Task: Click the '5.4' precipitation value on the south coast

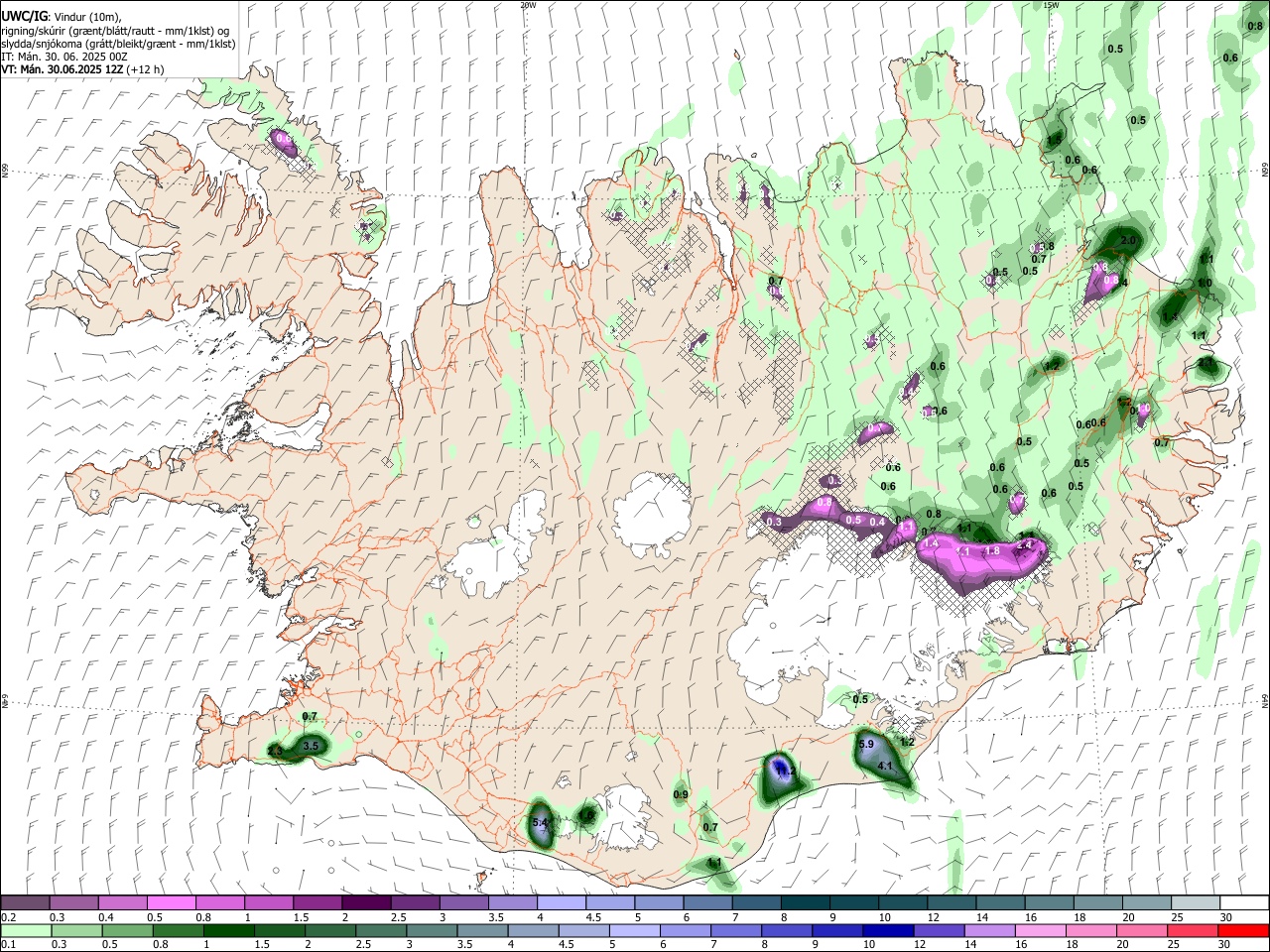Action: point(541,823)
